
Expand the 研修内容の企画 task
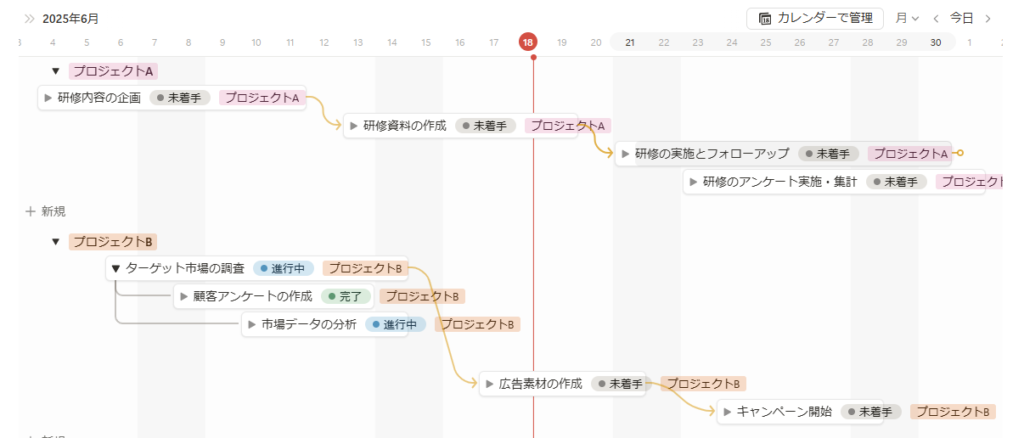click(x=48, y=99)
